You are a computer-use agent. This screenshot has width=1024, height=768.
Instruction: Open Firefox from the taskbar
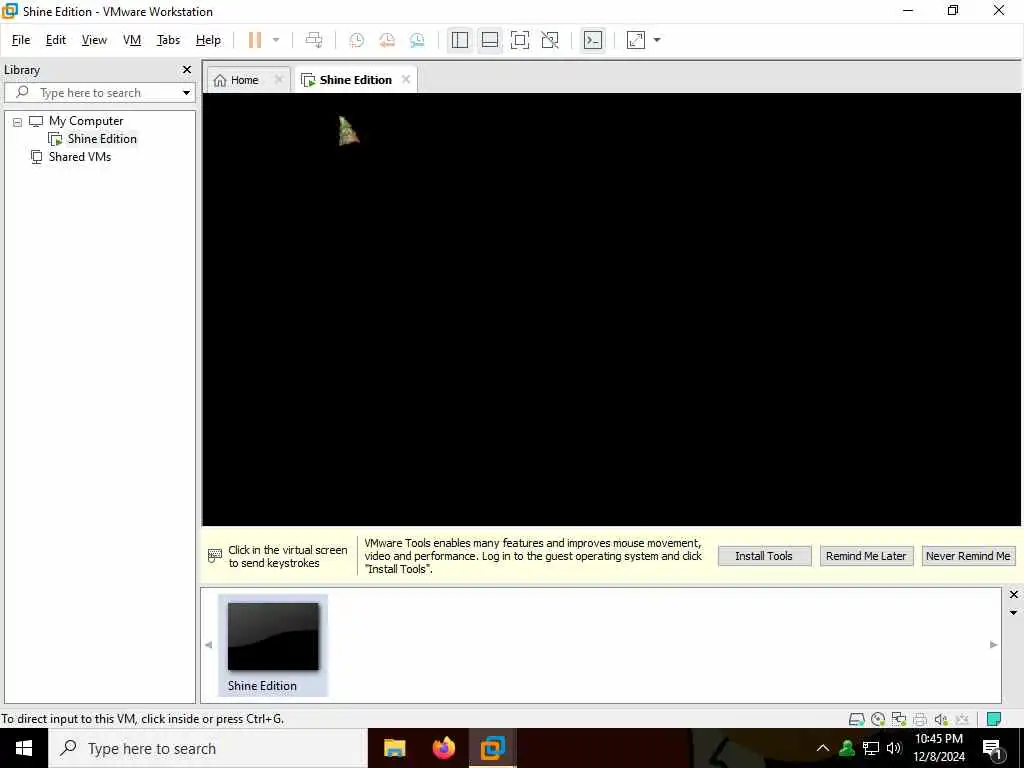click(444, 748)
